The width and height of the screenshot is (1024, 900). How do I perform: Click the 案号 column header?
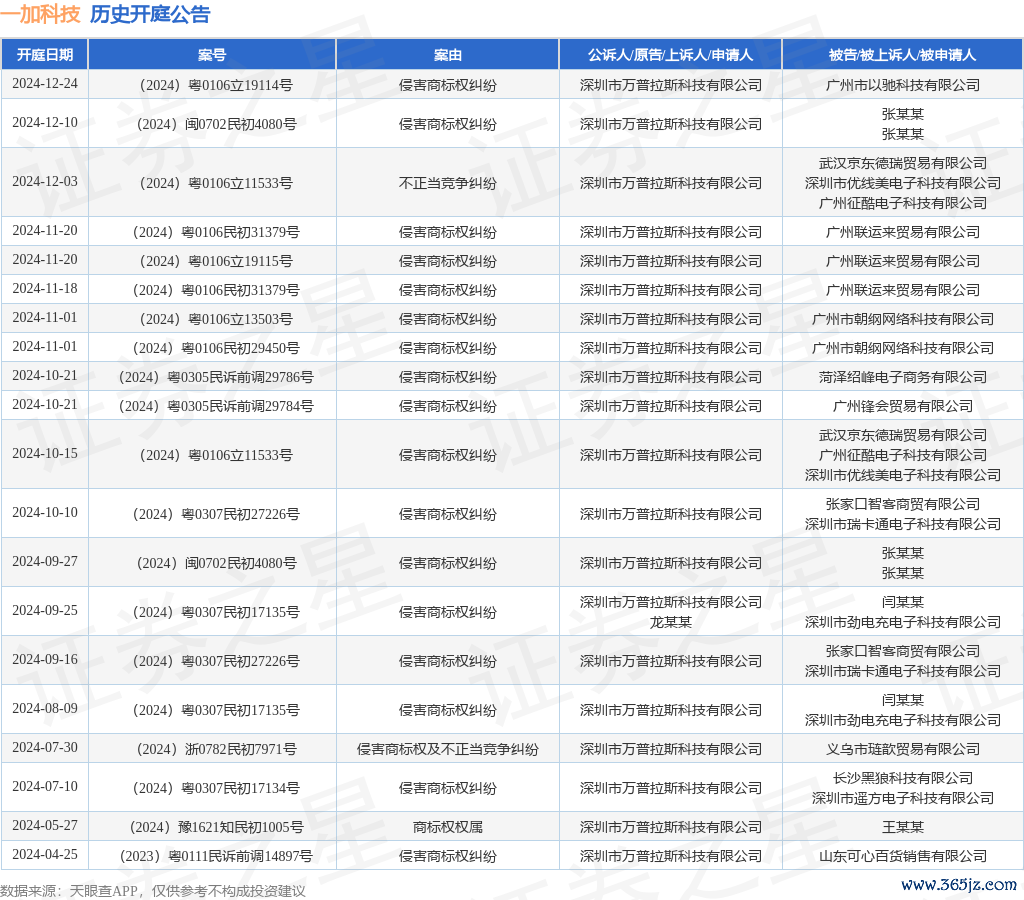pos(212,55)
